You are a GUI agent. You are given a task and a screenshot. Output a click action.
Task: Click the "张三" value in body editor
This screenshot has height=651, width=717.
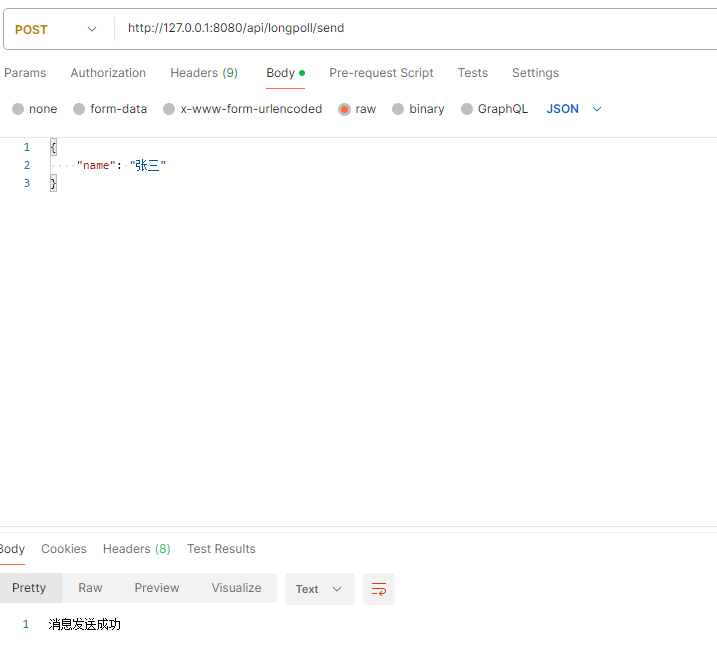[148, 165]
